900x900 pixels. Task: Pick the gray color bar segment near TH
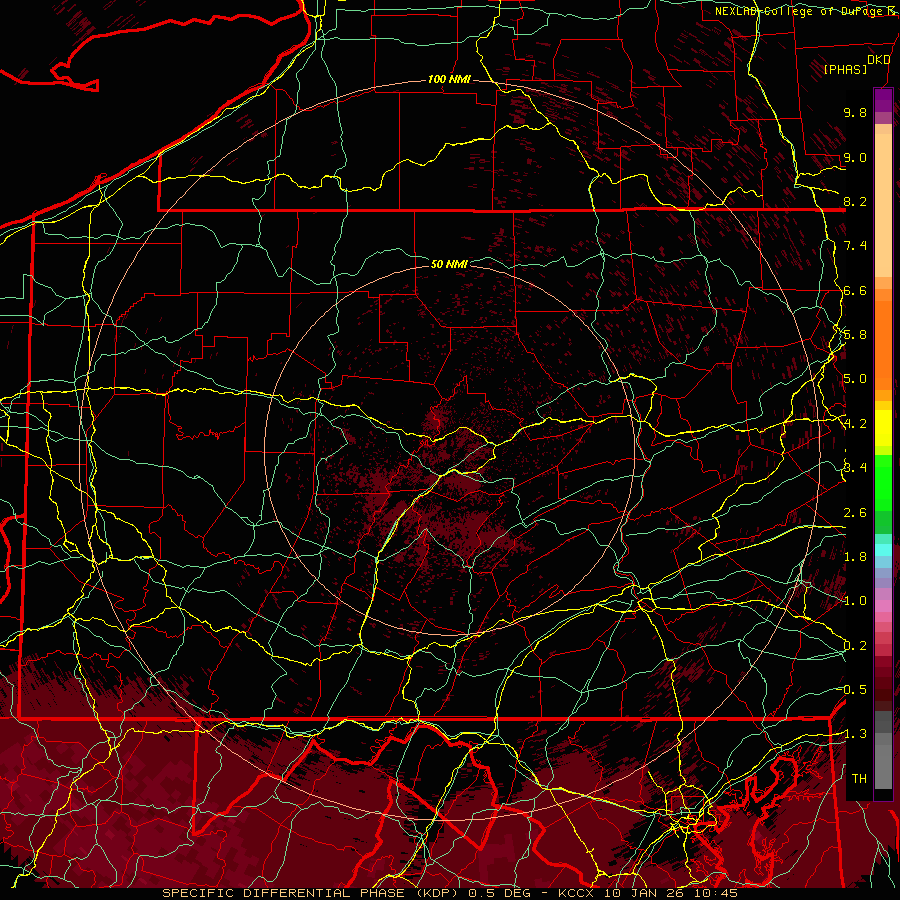click(883, 766)
